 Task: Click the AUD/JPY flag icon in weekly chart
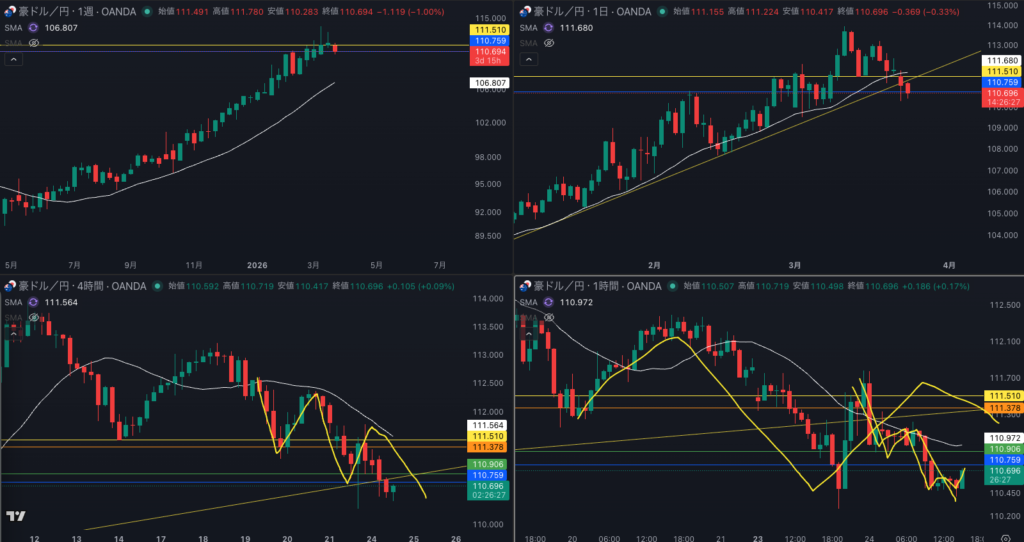point(11,11)
